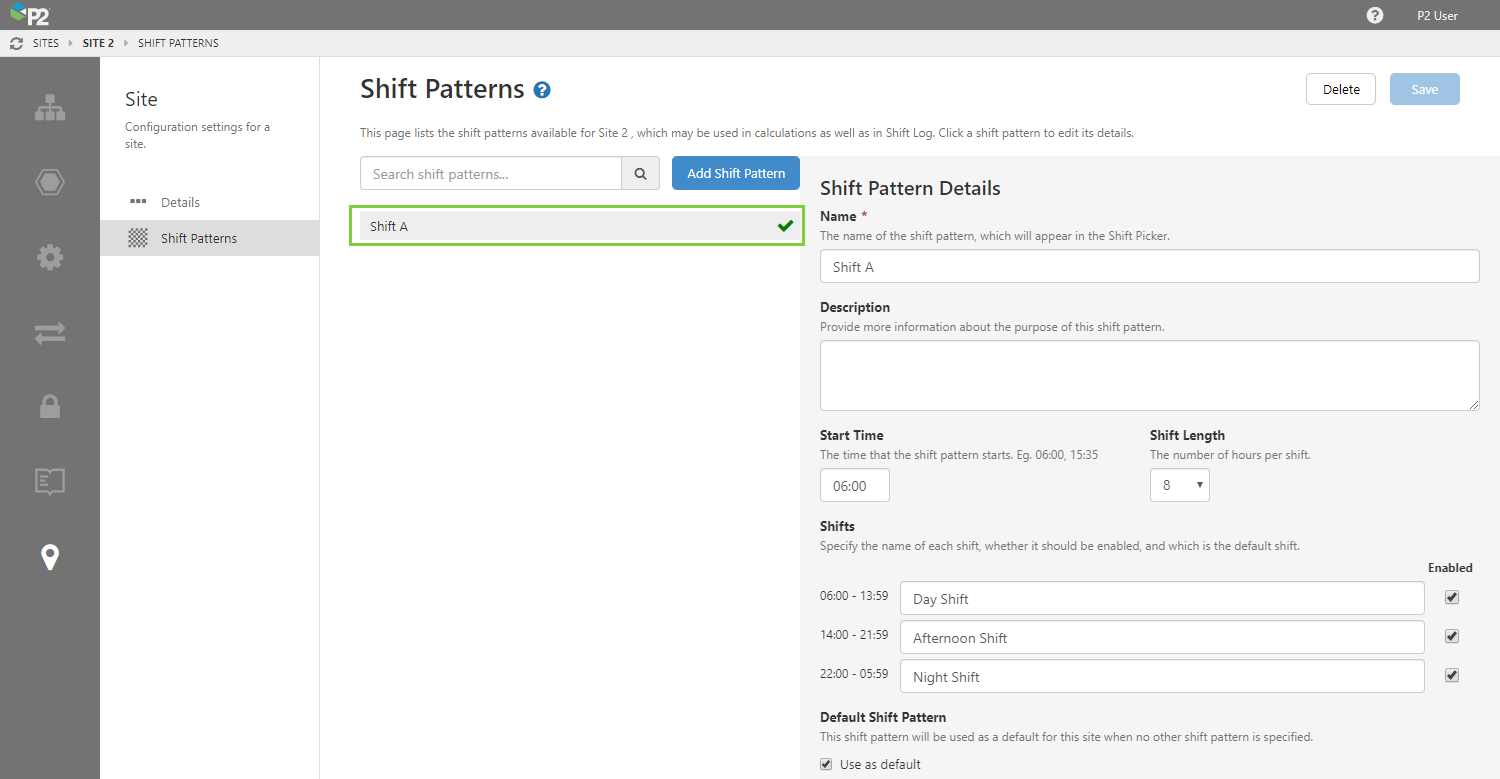
Task: Open the padlock security icon in sidebar
Action: click(x=50, y=406)
